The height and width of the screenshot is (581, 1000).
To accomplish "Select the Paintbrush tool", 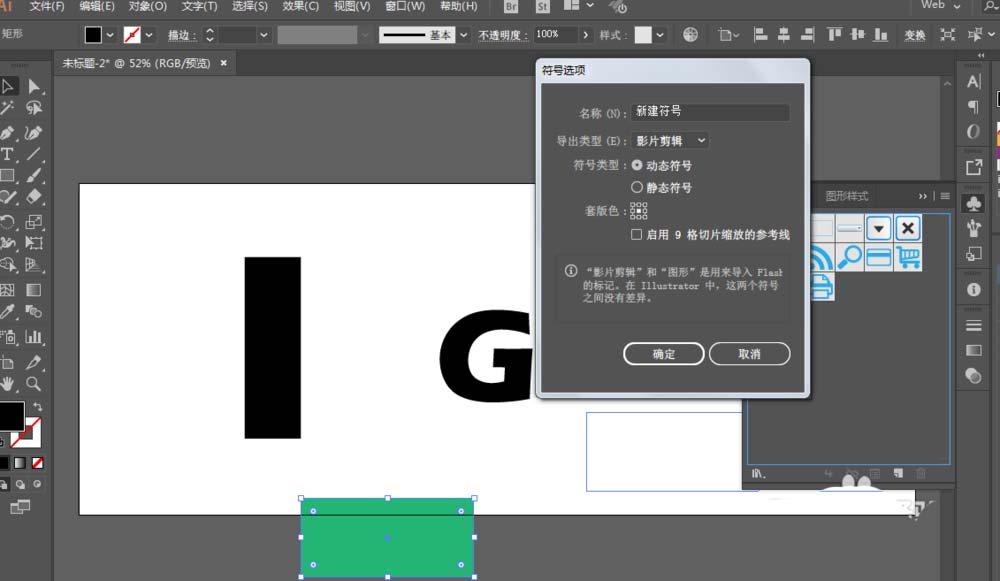I will coord(34,175).
